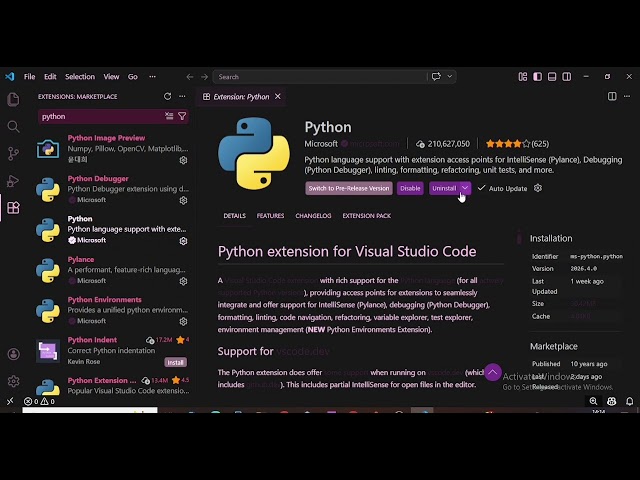Open the Manage gear in activity bar
Viewport: 640px width, 480px height.
[13, 381]
